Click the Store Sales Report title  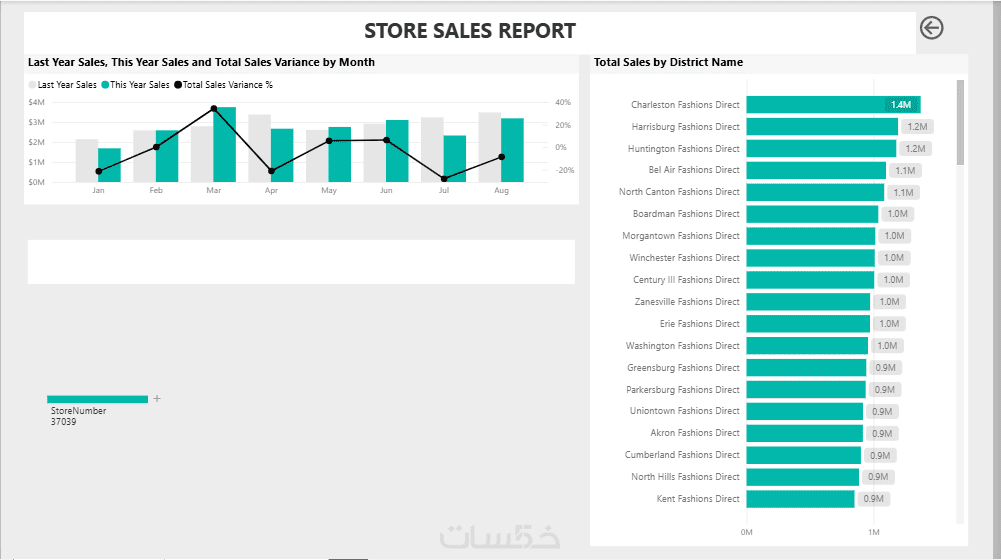click(x=470, y=31)
